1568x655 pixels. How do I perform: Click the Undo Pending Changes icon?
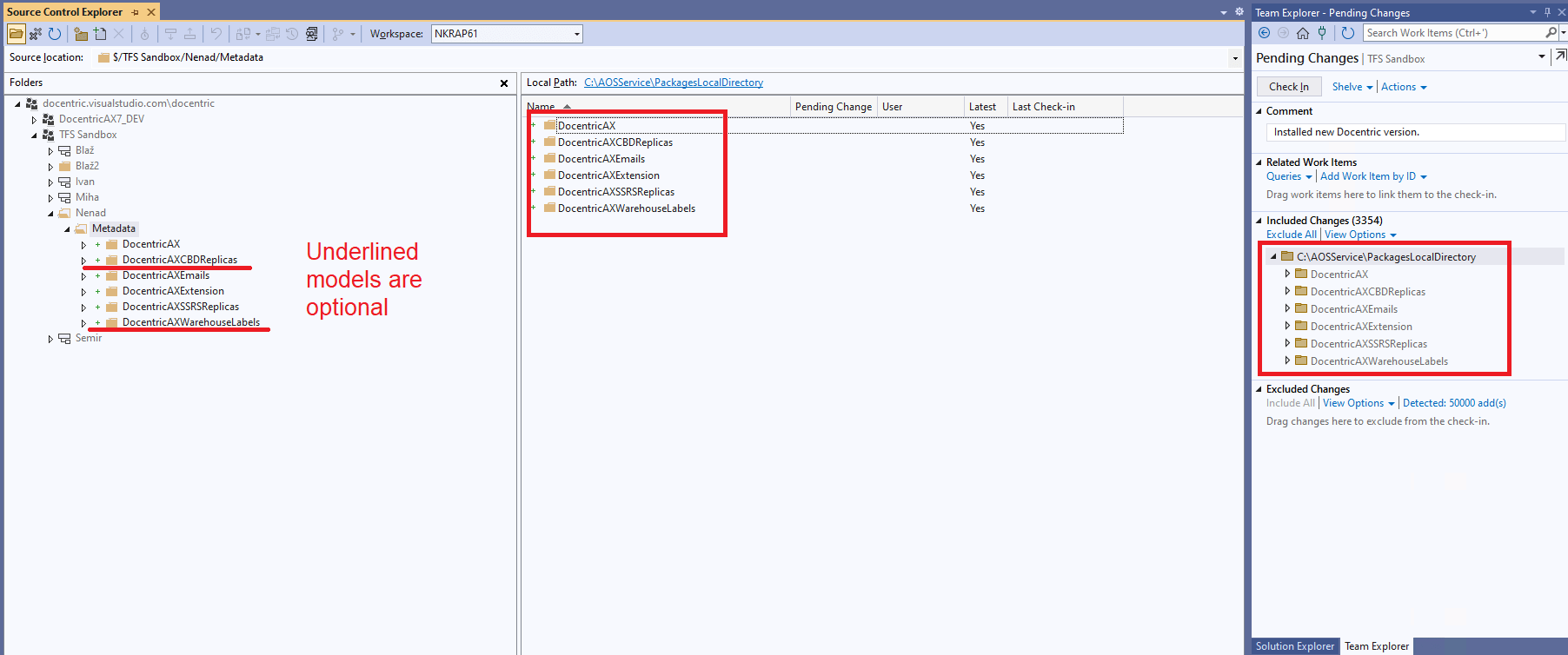pos(216,34)
